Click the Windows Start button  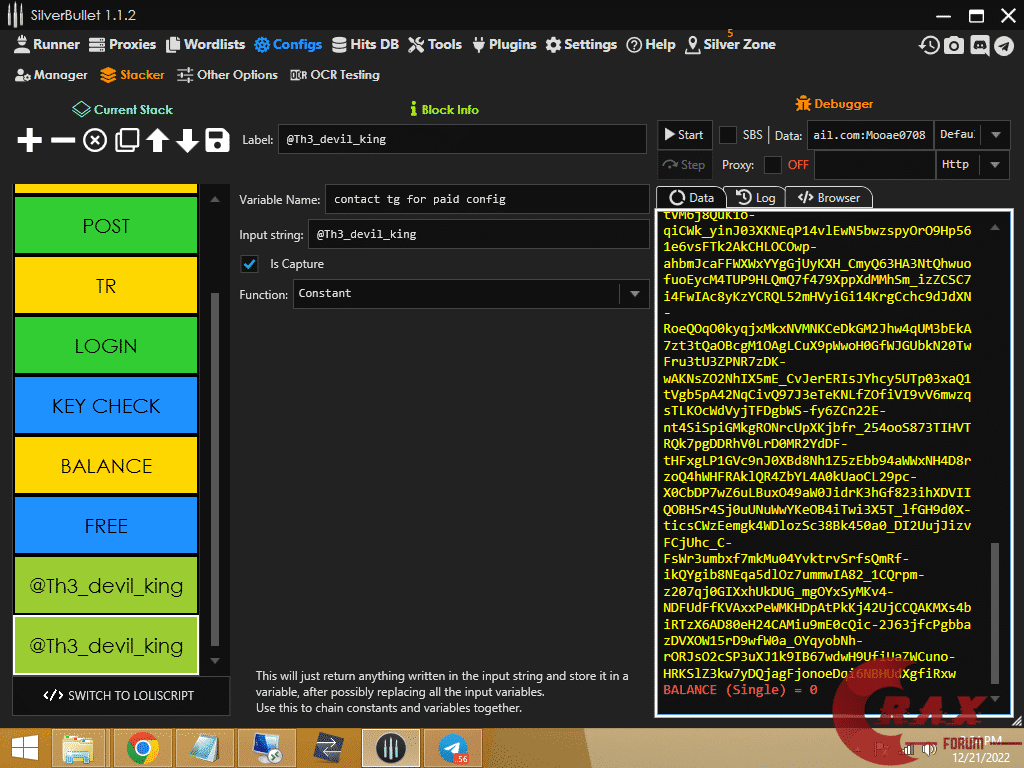click(24, 748)
